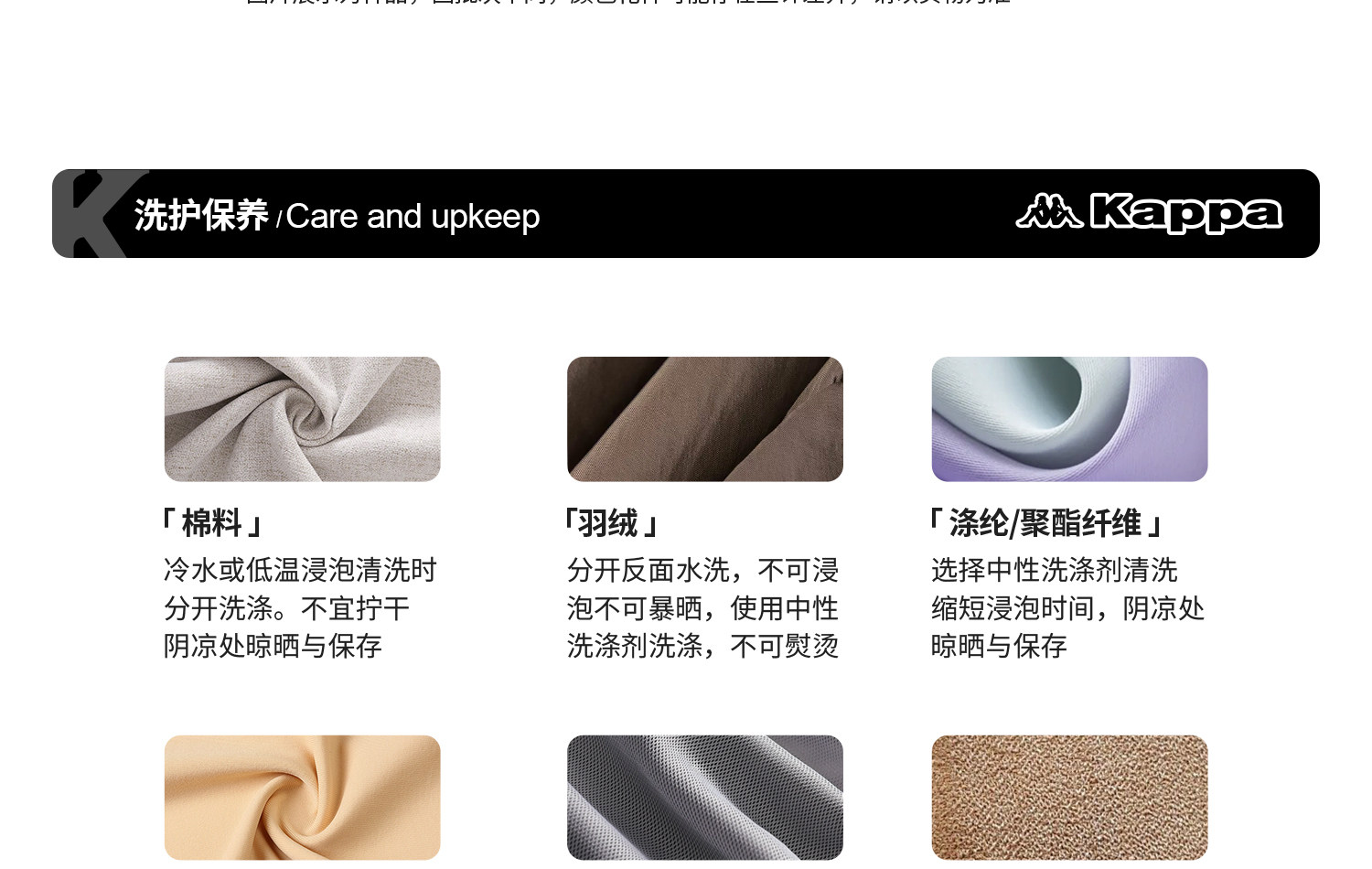Click the line 不宜拧干 in cotton care
The image size is (1372, 869).
tap(355, 608)
